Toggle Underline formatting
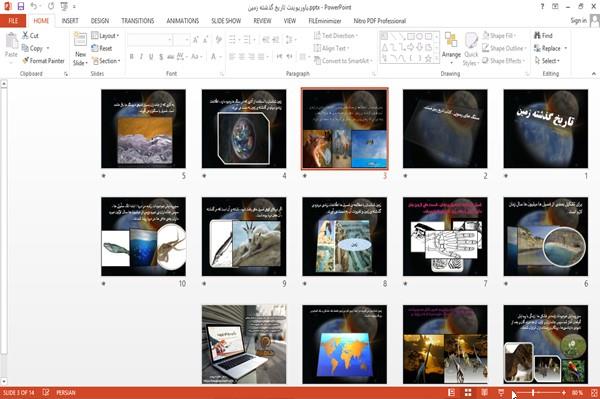 tap(151, 57)
